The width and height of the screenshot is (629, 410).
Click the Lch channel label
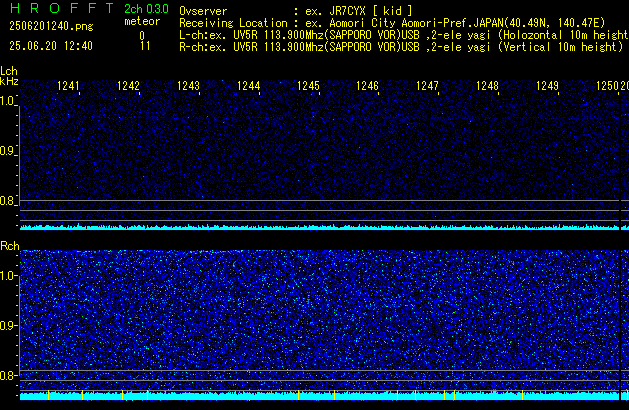pos(9,71)
